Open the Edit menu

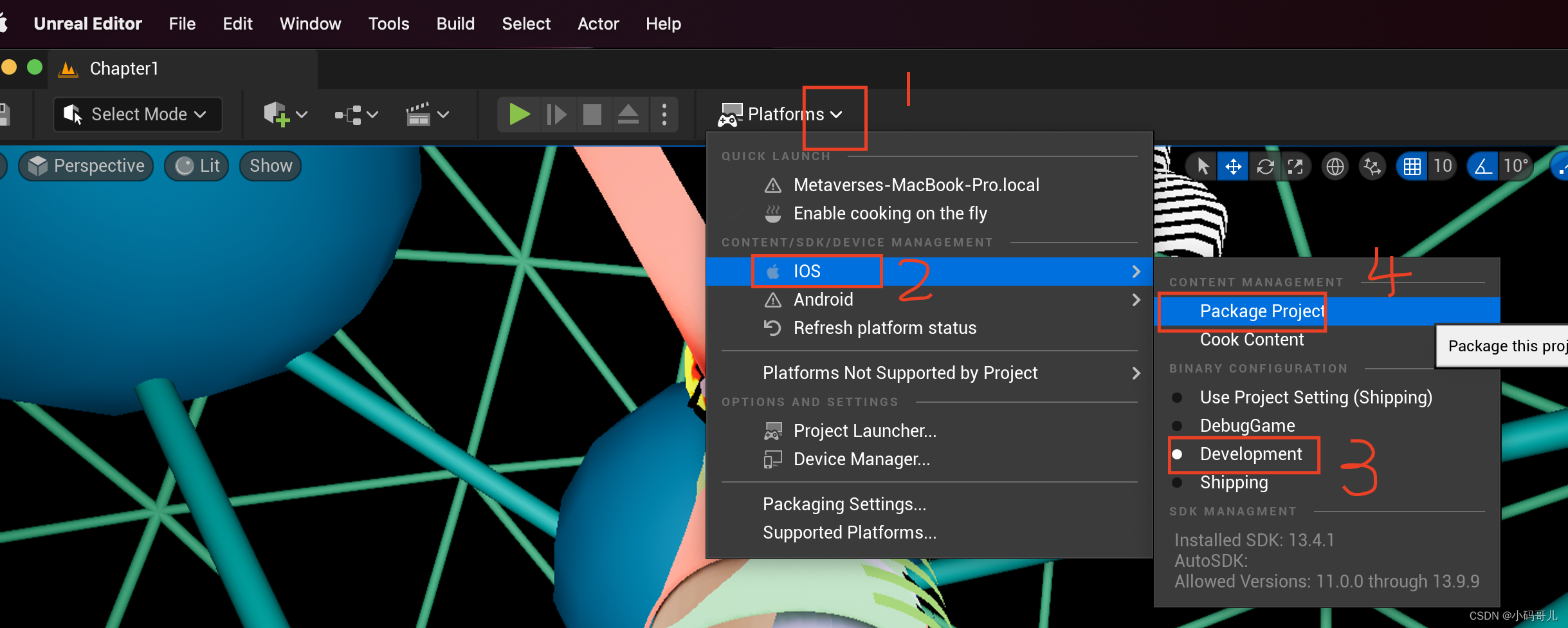pyautogui.click(x=237, y=24)
